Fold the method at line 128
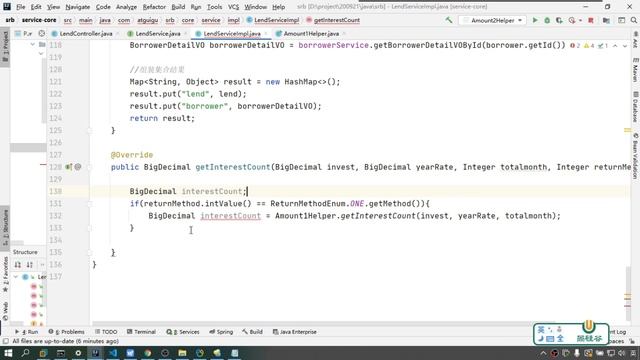 [89, 167]
